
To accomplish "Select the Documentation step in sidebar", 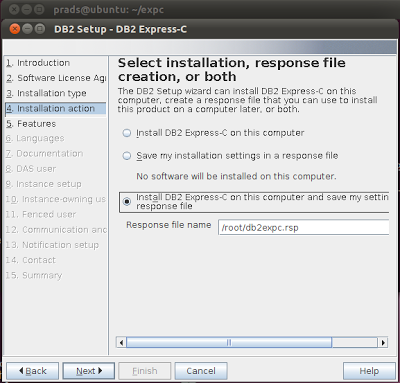I will click(44, 154).
